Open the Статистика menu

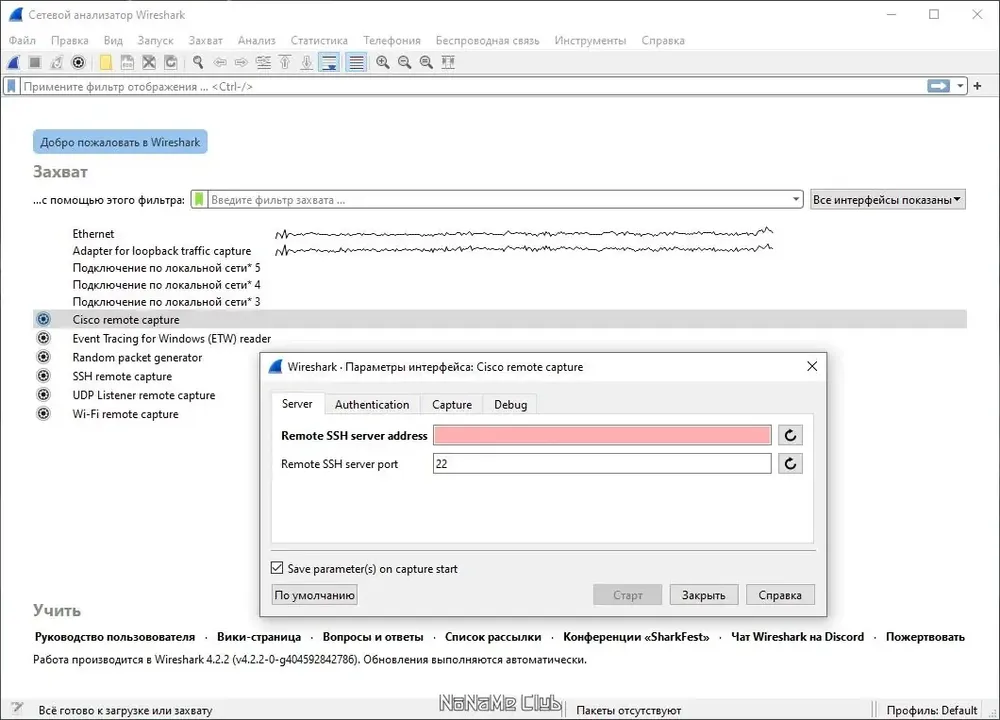320,40
